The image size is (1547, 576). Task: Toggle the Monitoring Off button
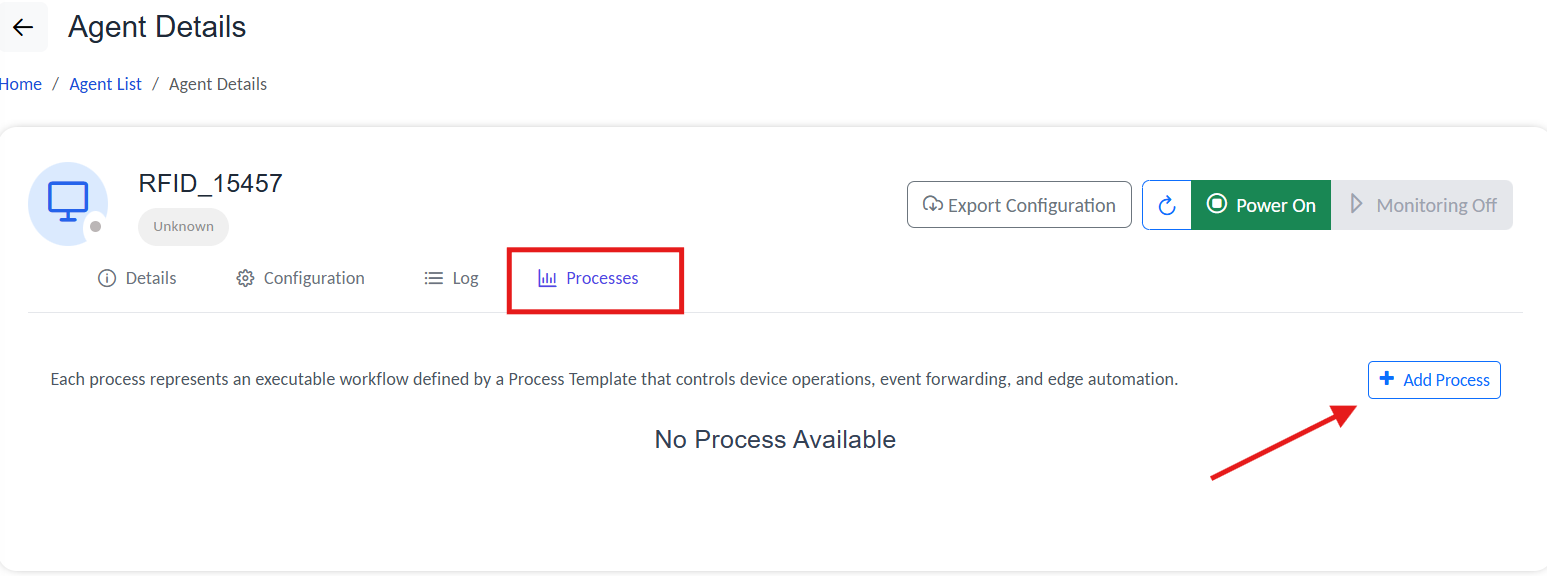coord(1422,205)
